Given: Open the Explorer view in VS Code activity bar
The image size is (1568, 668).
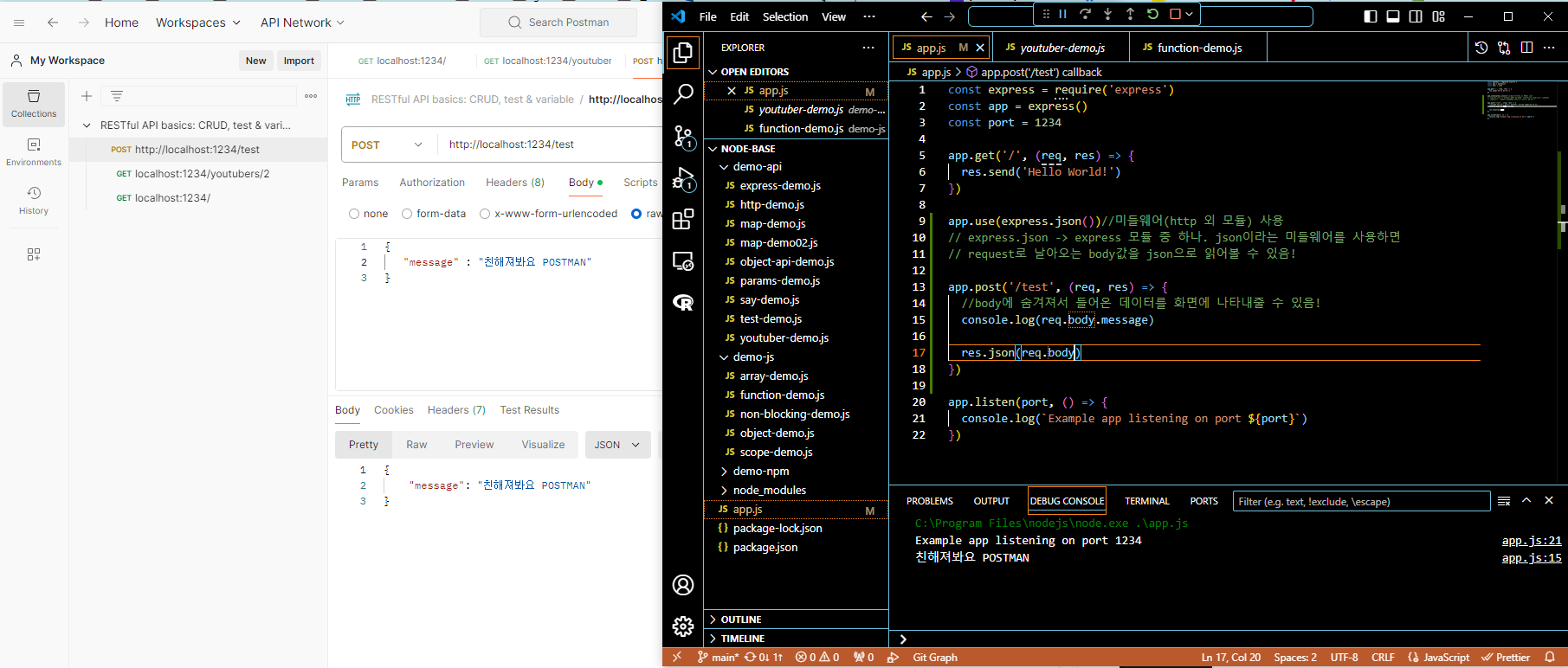Looking at the screenshot, I should click(x=683, y=53).
